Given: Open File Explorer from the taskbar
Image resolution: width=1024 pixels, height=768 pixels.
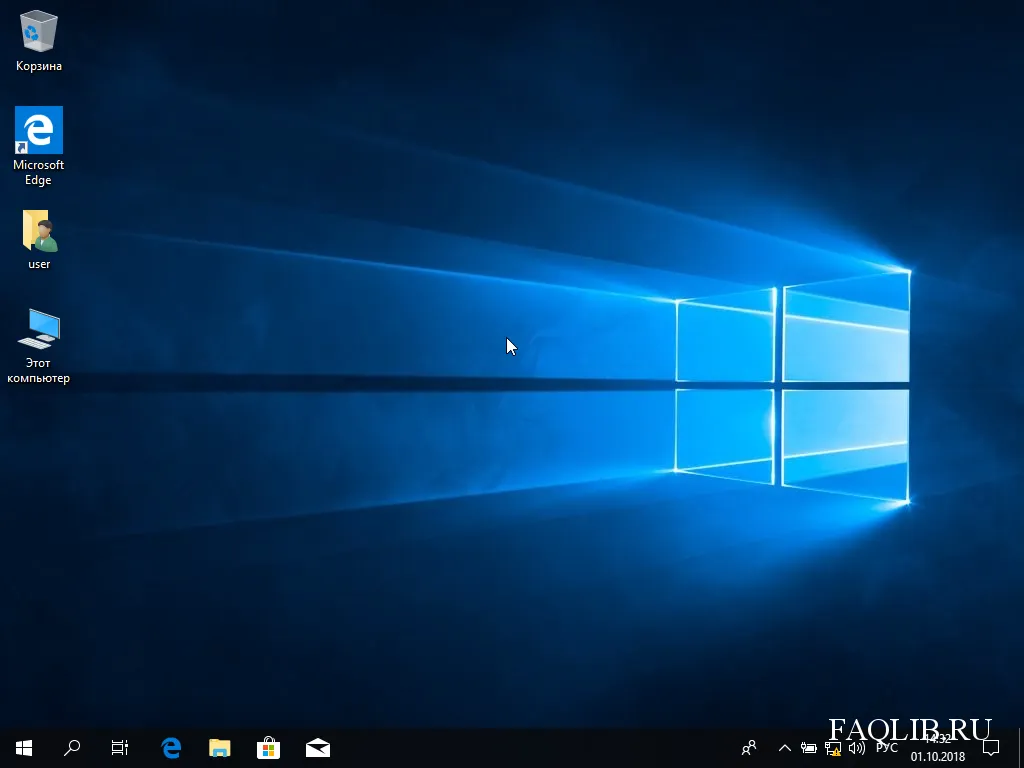Looking at the screenshot, I should coord(219,748).
